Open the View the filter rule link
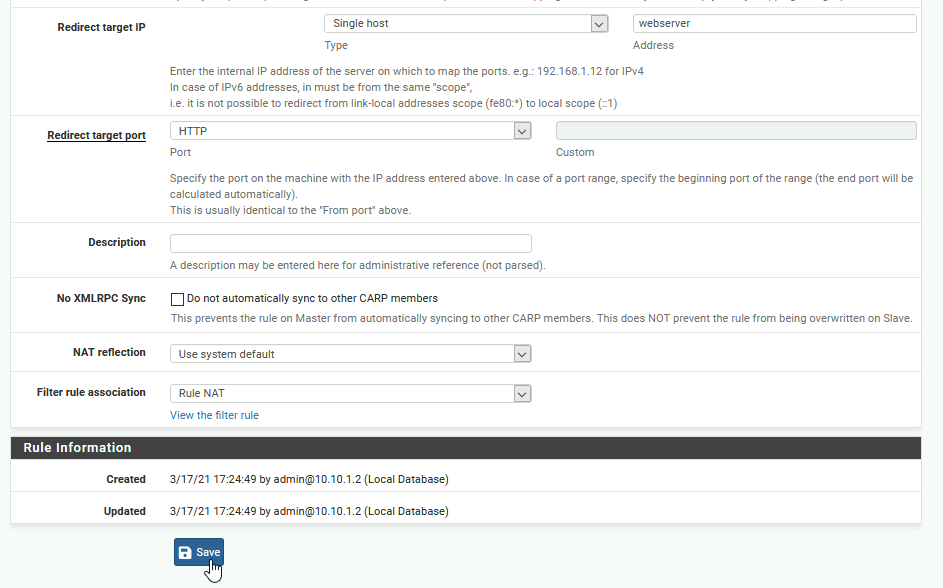Viewport: 943px width, 588px height. click(214, 415)
